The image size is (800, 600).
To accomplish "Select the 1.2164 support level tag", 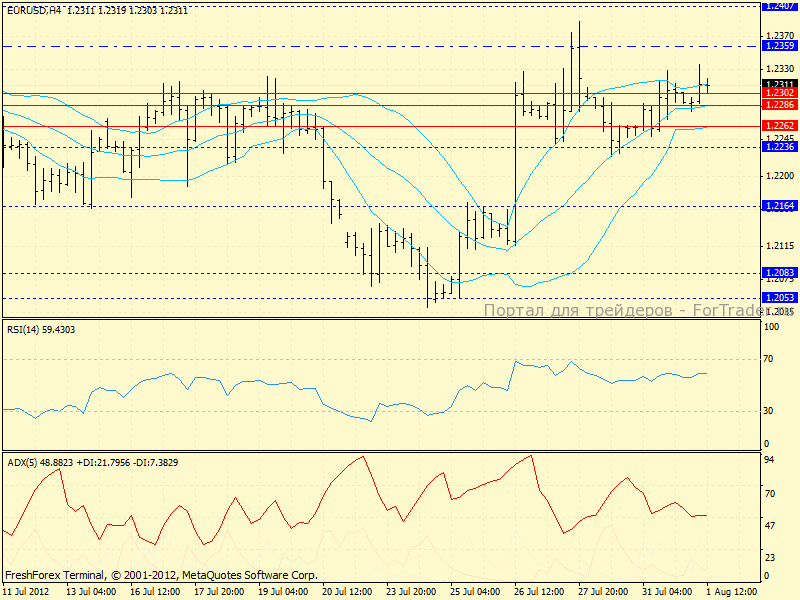I will [x=779, y=206].
